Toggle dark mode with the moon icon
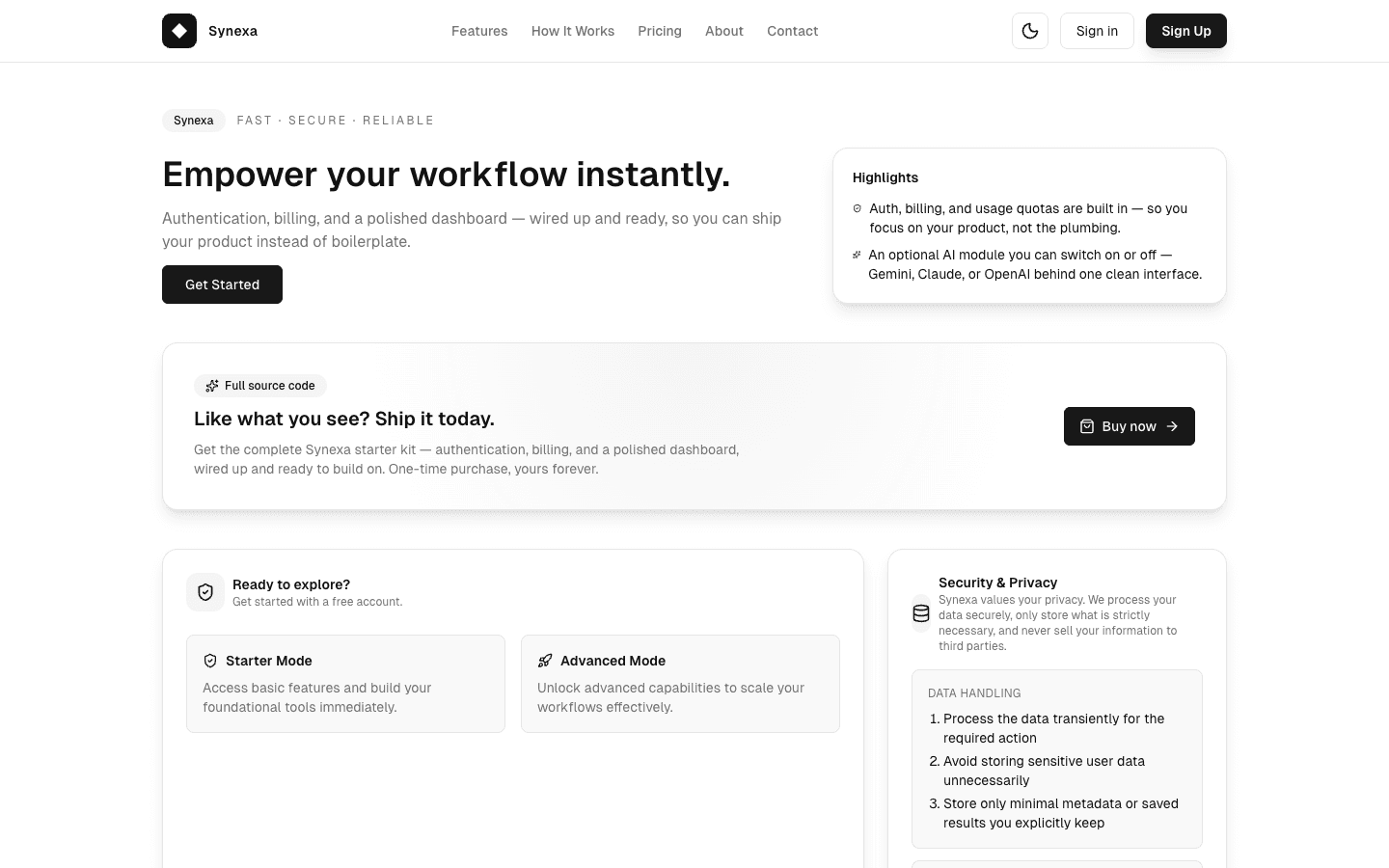This screenshot has height=868, width=1389. click(1030, 31)
